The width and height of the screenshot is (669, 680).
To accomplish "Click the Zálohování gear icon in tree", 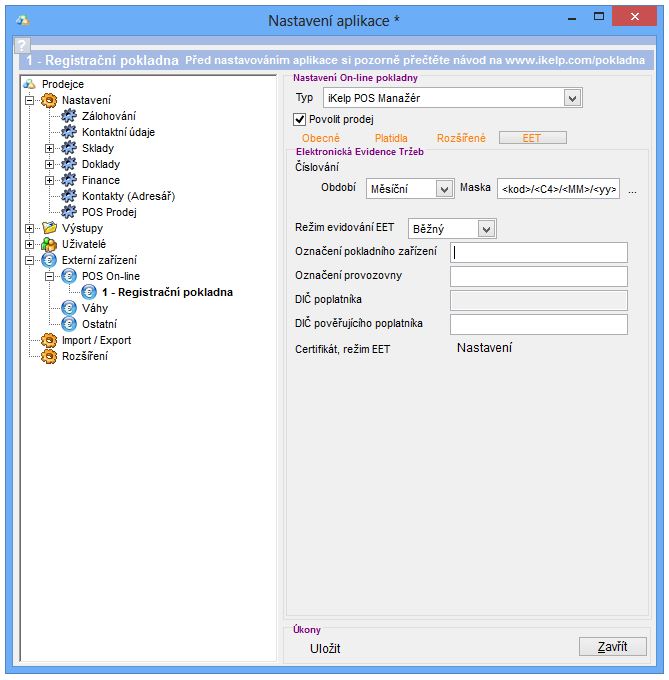I will click(x=69, y=116).
